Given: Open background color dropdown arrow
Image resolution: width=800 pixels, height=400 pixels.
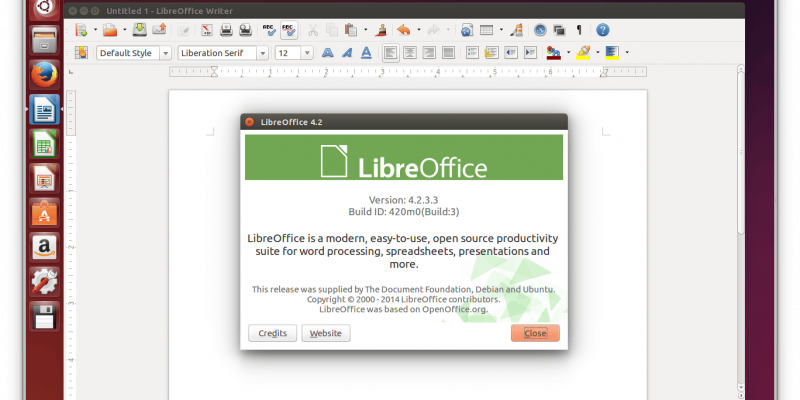Looking at the screenshot, I should pos(627,53).
